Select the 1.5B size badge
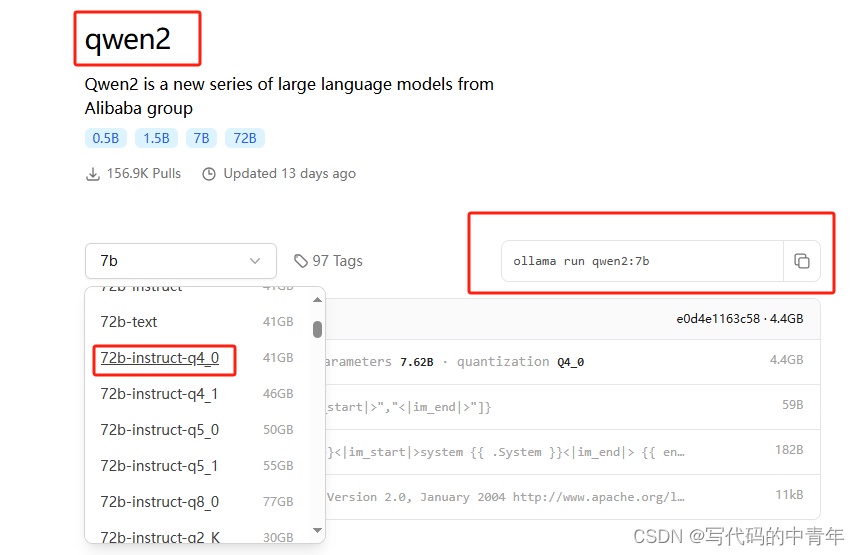Screen dimensions: 860x555 (156, 138)
